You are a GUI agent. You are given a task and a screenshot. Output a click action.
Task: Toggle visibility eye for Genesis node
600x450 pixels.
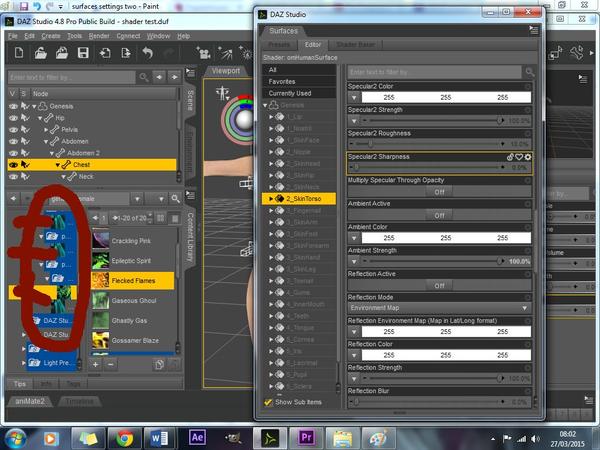point(13,106)
